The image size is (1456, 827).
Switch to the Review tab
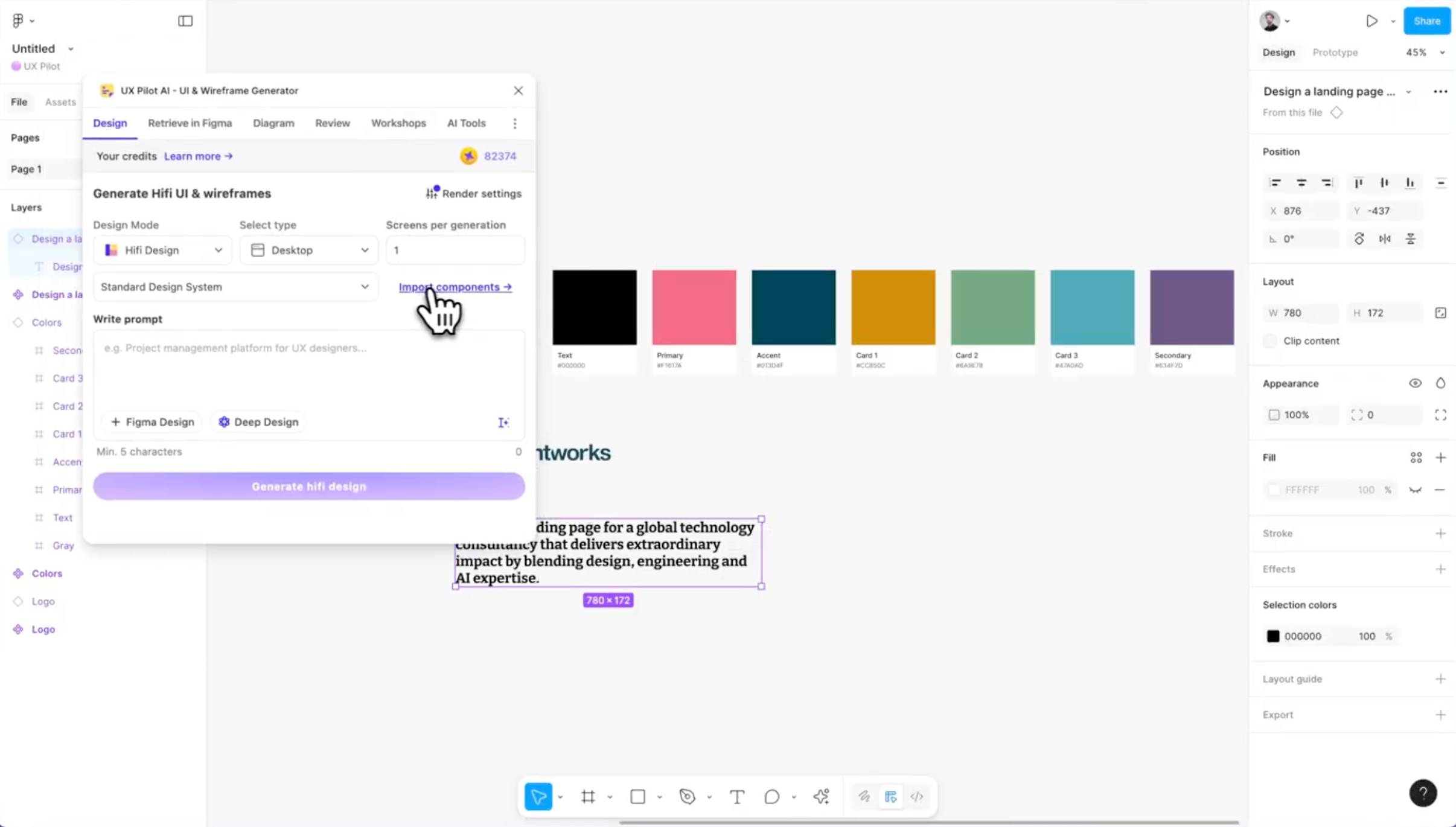(333, 123)
